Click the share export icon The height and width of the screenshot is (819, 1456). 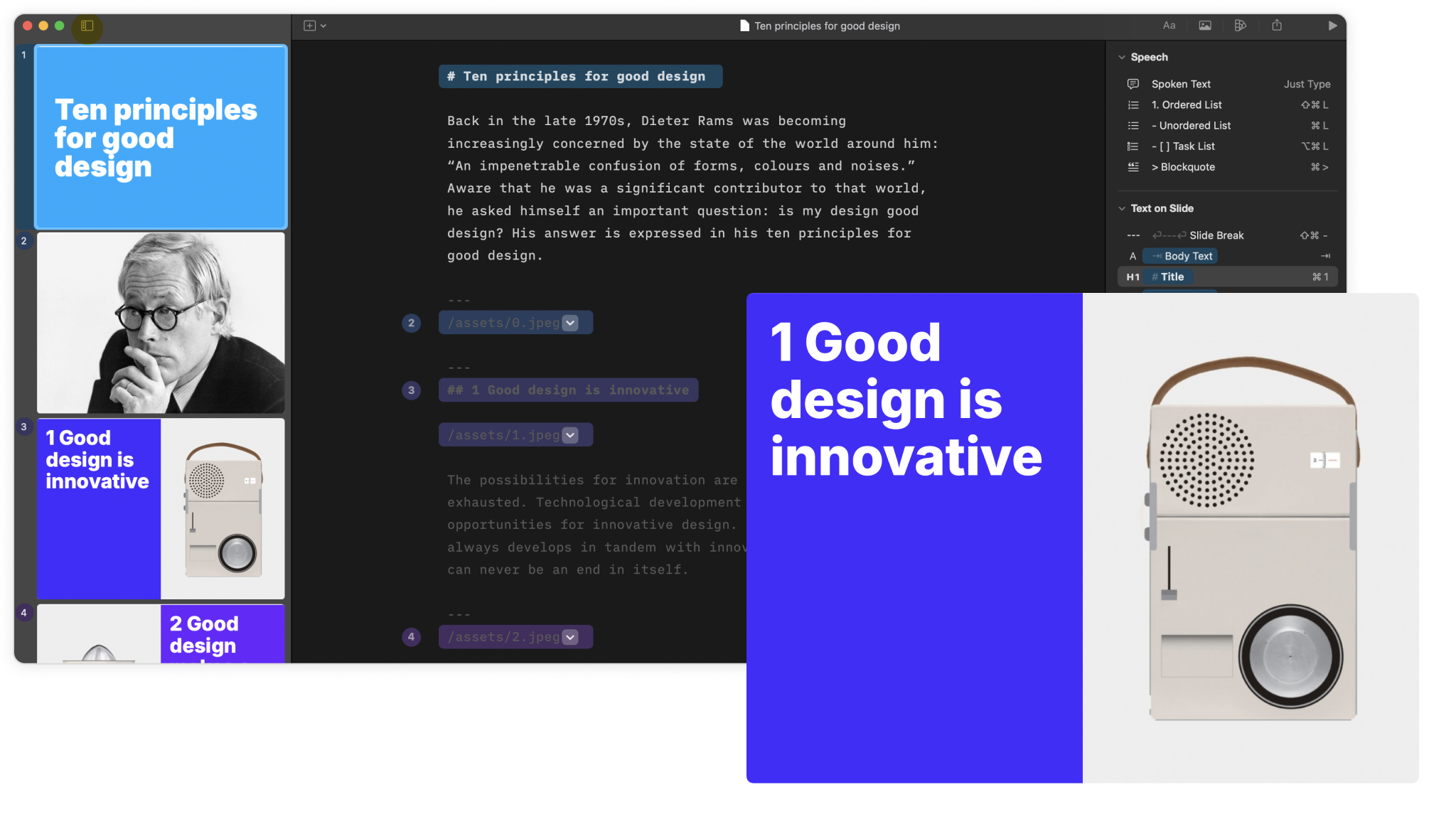[1277, 25]
